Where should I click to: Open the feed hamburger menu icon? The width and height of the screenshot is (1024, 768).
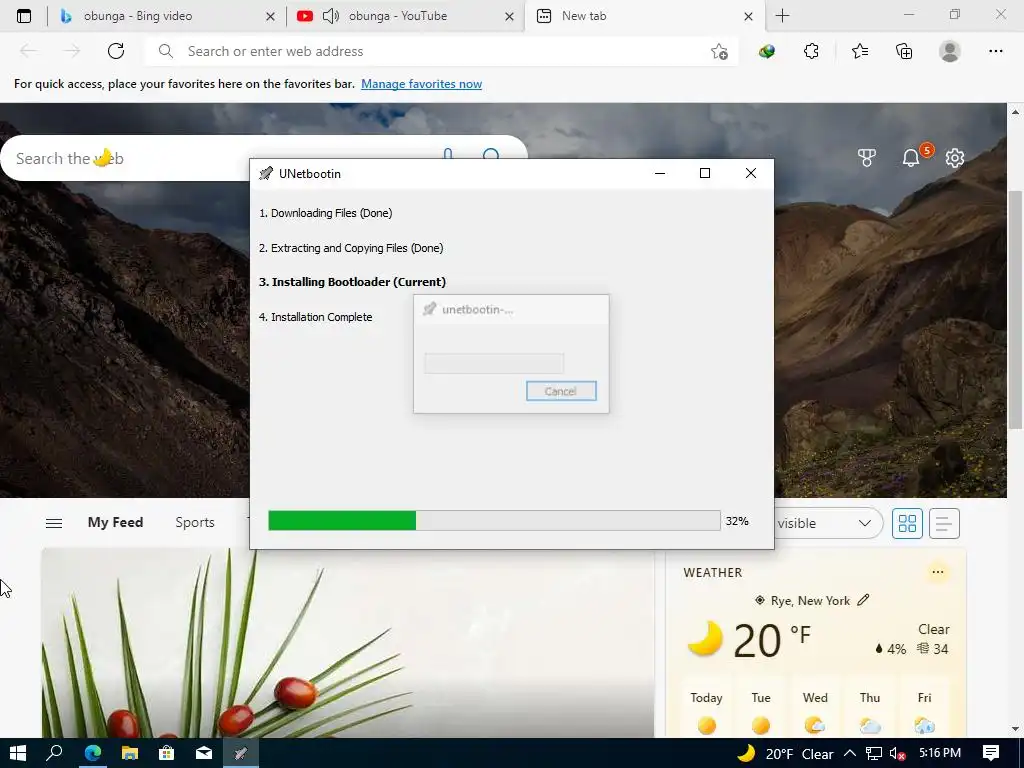(54, 523)
